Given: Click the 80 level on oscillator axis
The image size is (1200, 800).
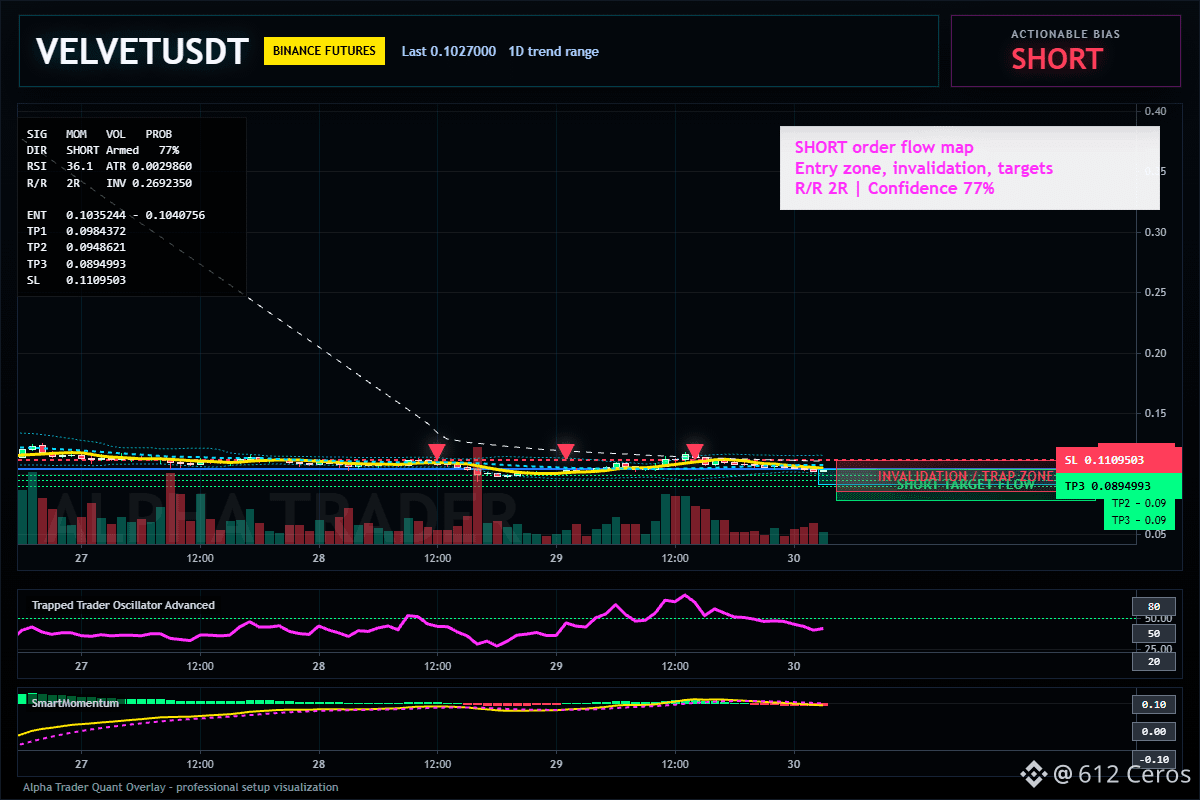Looking at the screenshot, I should (1153, 606).
